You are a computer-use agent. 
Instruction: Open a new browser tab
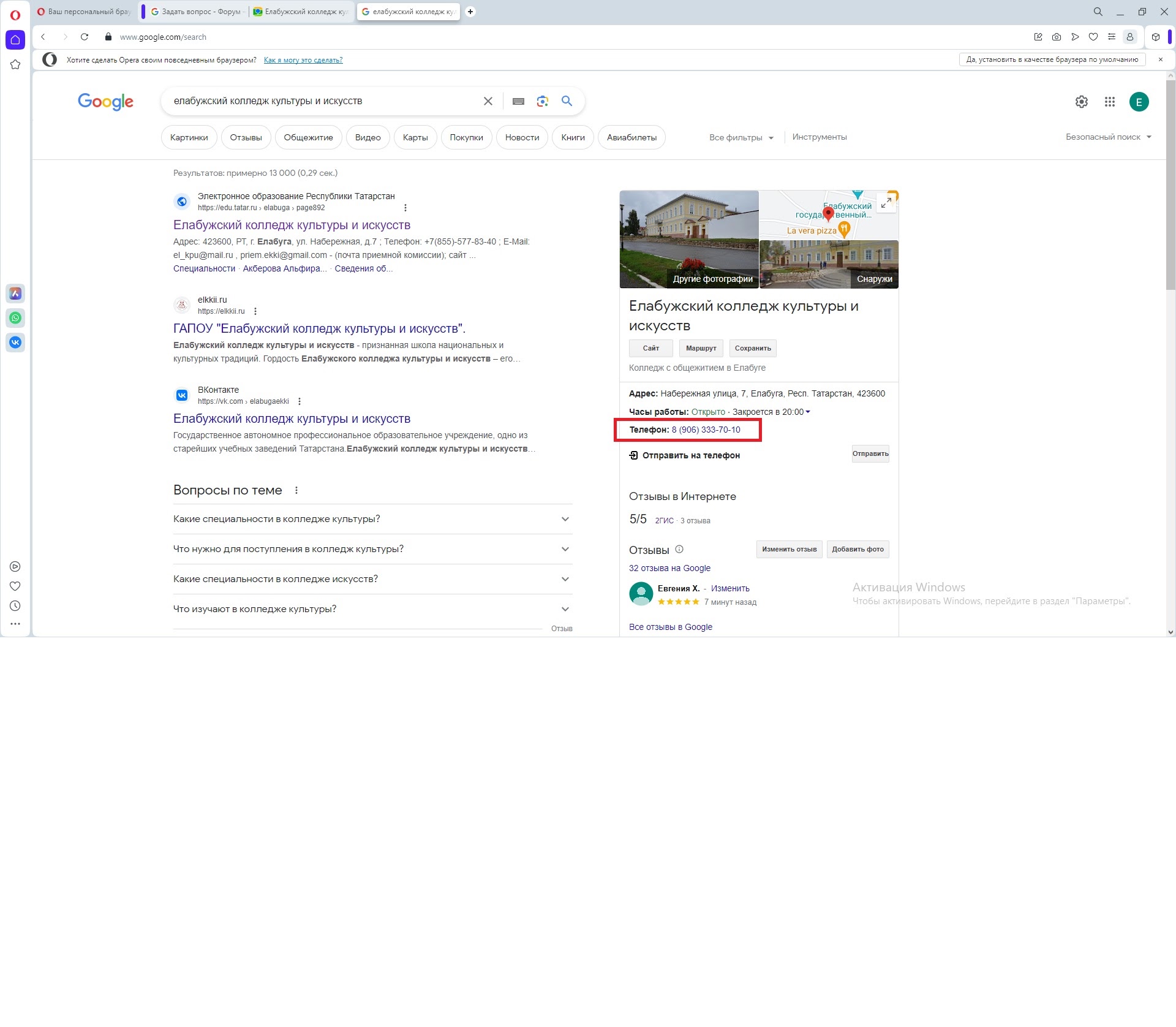click(470, 12)
